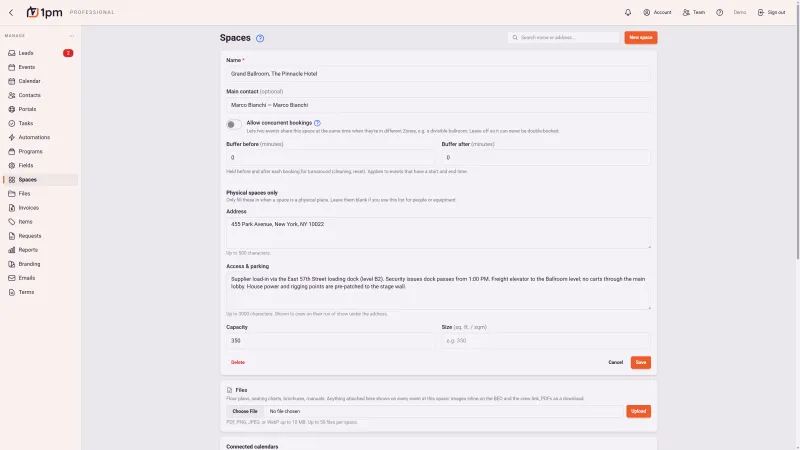The width and height of the screenshot is (800, 450).
Task: Open Reports label in sidebar
Action: (28, 250)
